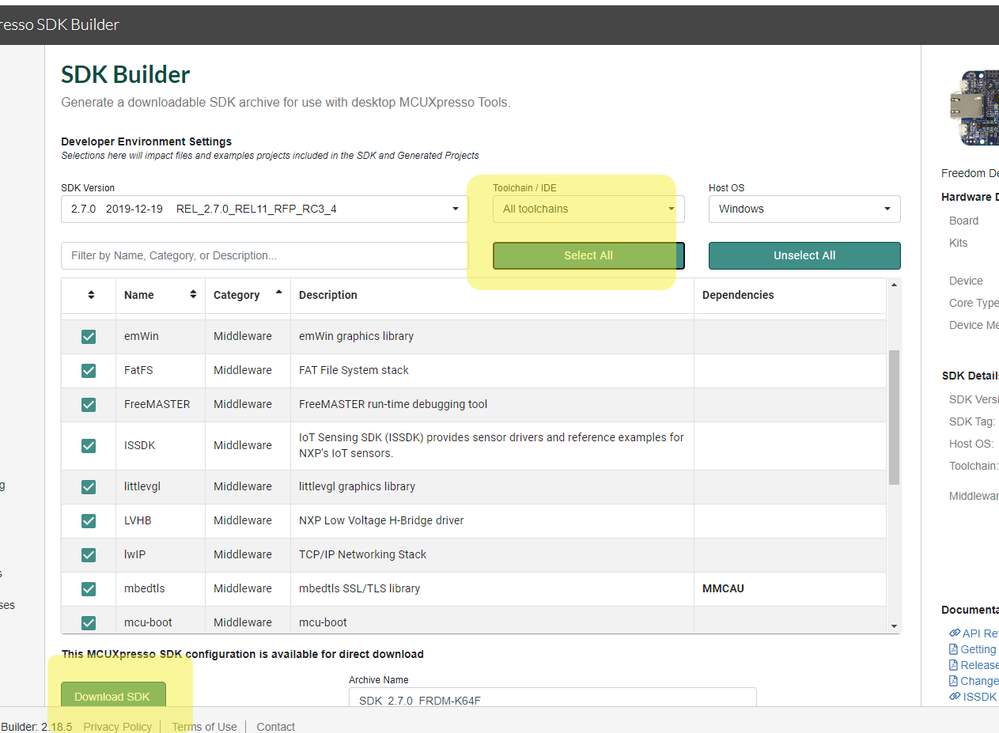
Task: Uncheck the lwIP checkbox
Action: [89, 555]
